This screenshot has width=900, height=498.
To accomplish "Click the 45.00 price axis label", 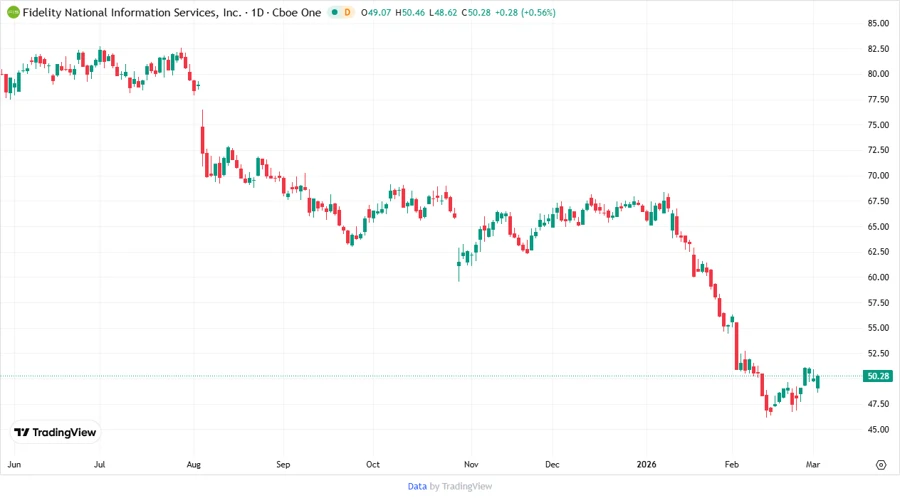I will (x=878, y=430).
